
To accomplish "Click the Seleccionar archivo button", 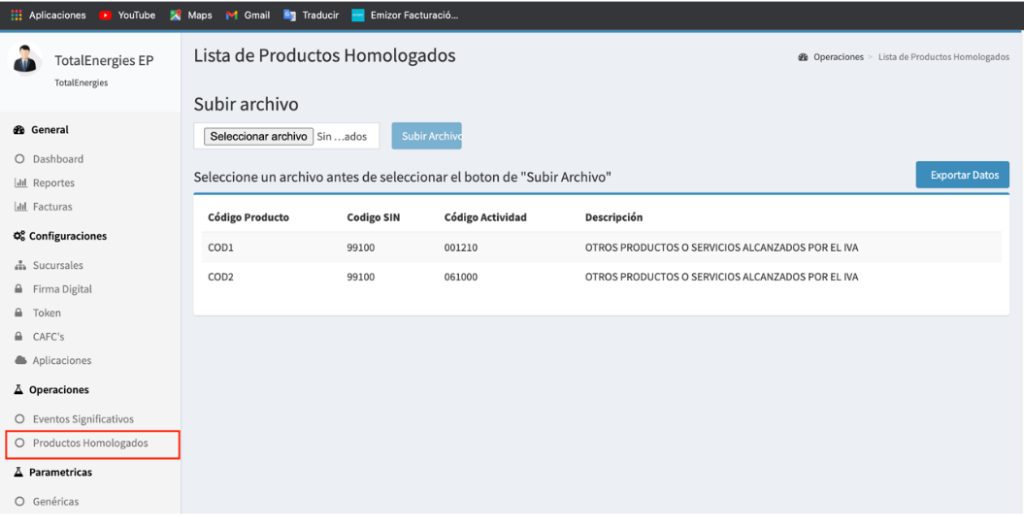I will pos(259,136).
